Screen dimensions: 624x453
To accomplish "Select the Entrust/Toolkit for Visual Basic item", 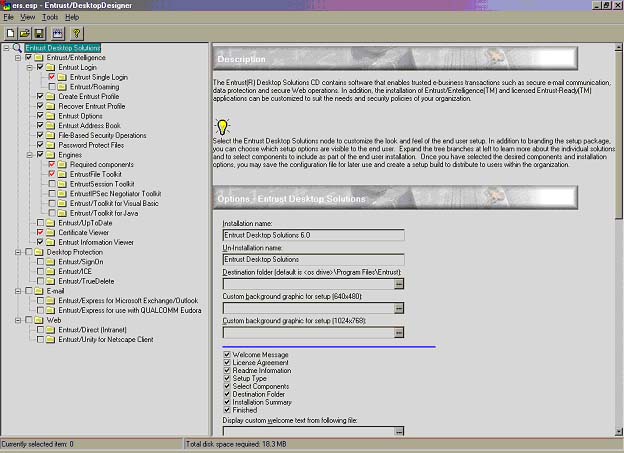I will 114,203.
